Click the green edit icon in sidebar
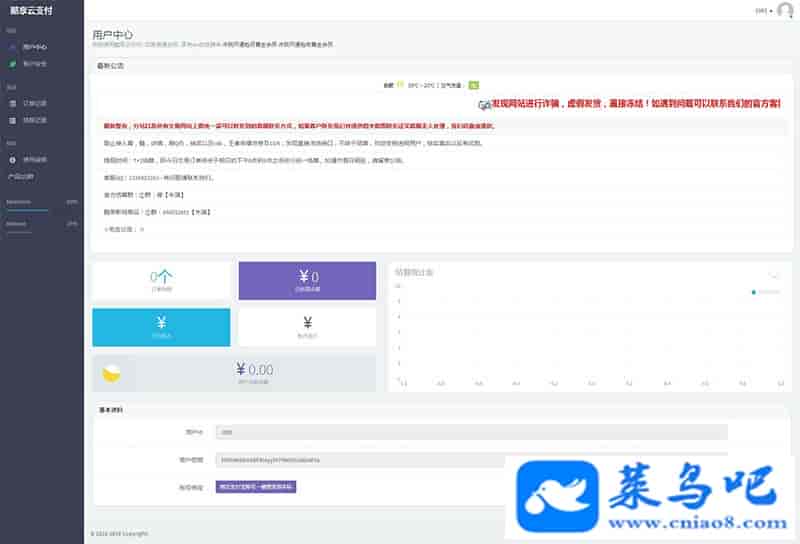The height and width of the screenshot is (544, 800). [12, 64]
